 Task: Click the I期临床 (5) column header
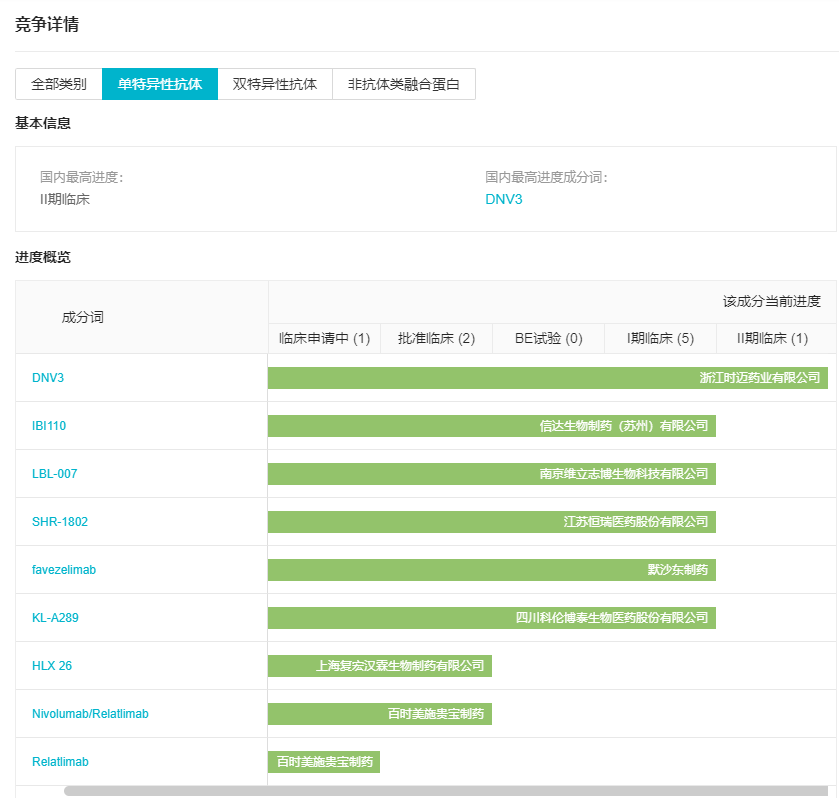[660, 338]
